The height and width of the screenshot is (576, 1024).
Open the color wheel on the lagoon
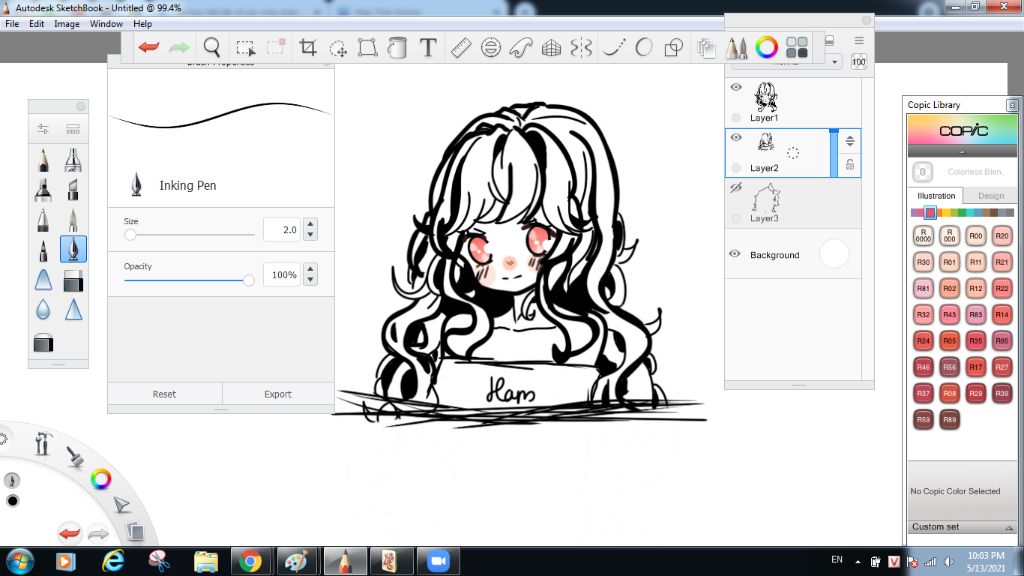[x=101, y=479]
